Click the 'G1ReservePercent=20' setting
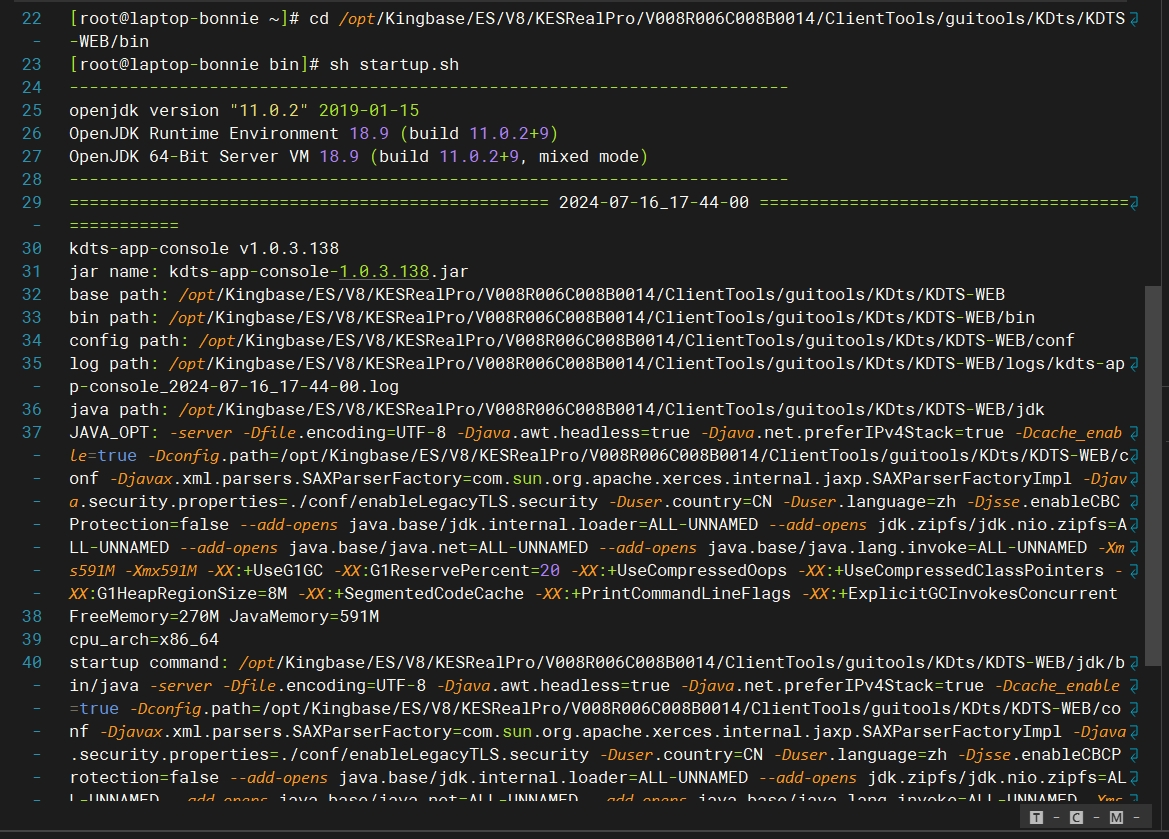 (464, 571)
